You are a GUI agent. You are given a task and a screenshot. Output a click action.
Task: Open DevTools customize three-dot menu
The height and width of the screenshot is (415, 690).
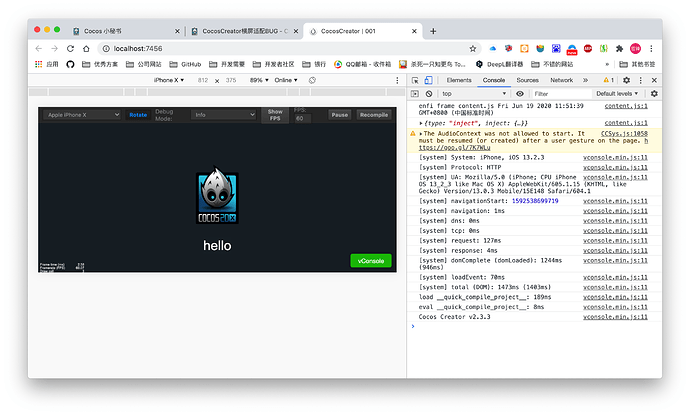(x=641, y=80)
